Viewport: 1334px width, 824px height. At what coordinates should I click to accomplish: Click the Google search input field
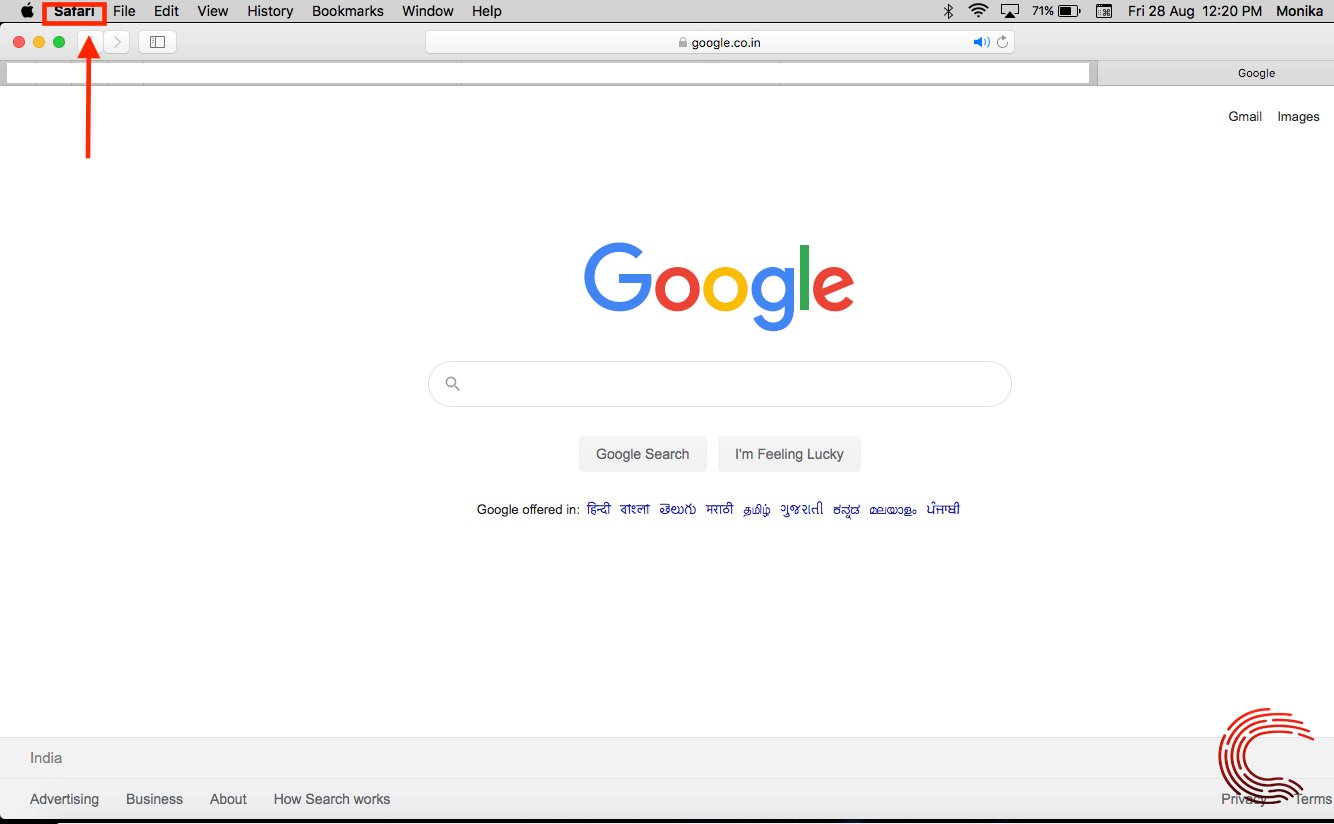tap(720, 384)
